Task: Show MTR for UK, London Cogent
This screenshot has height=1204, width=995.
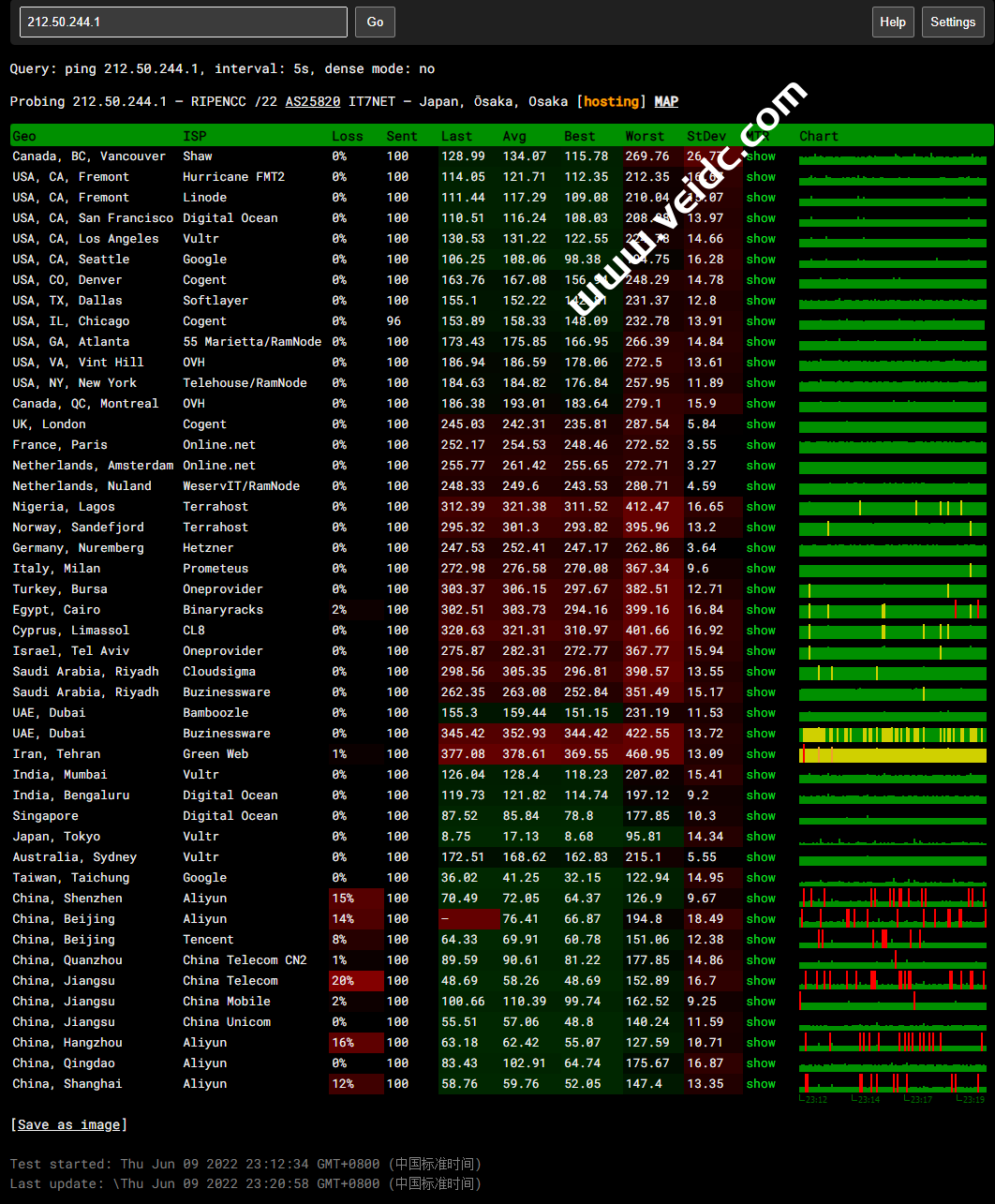Action: pyautogui.click(x=761, y=424)
